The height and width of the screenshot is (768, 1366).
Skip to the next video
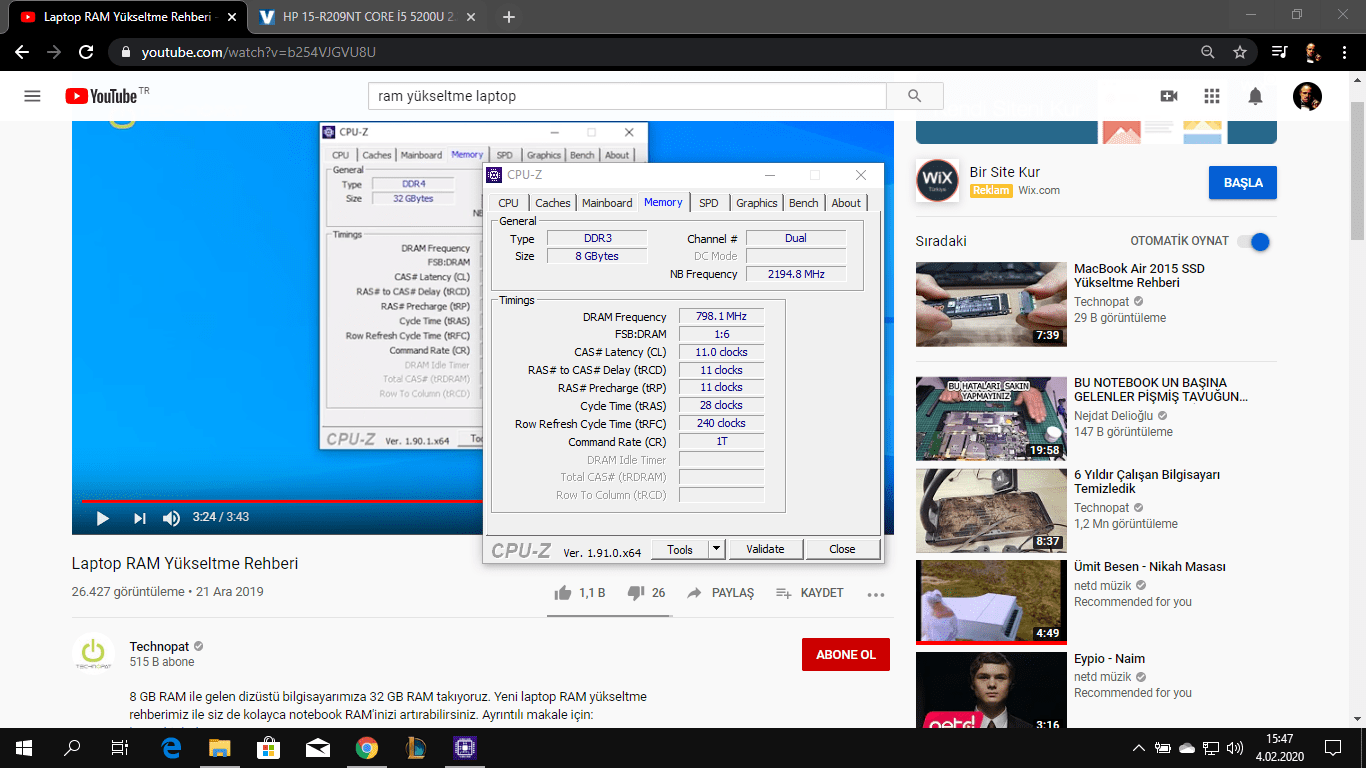click(x=140, y=518)
